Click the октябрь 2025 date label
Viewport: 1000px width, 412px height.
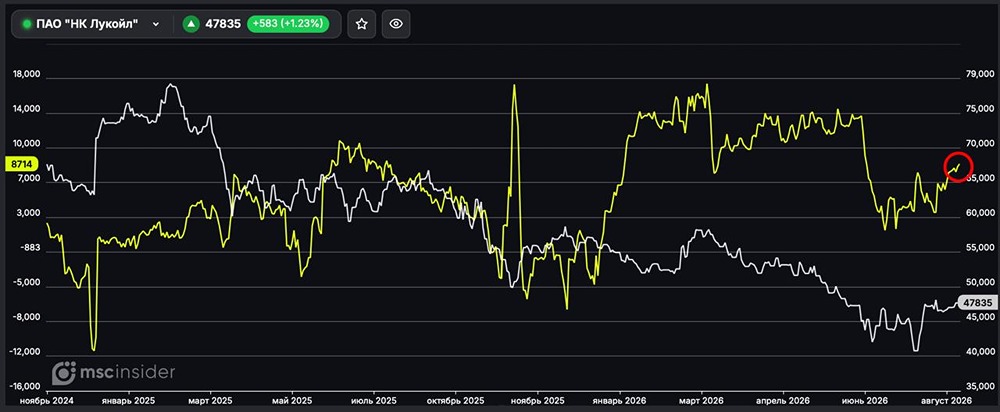click(456, 401)
